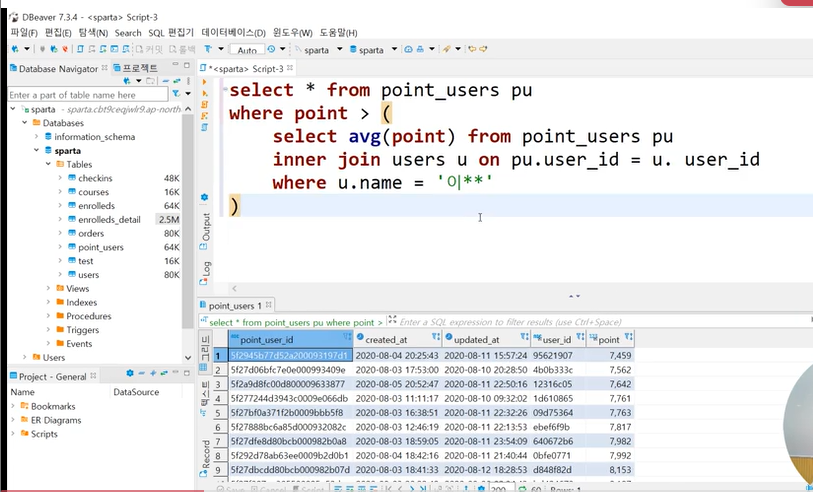Open the 파일(F) menu

point(24,33)
